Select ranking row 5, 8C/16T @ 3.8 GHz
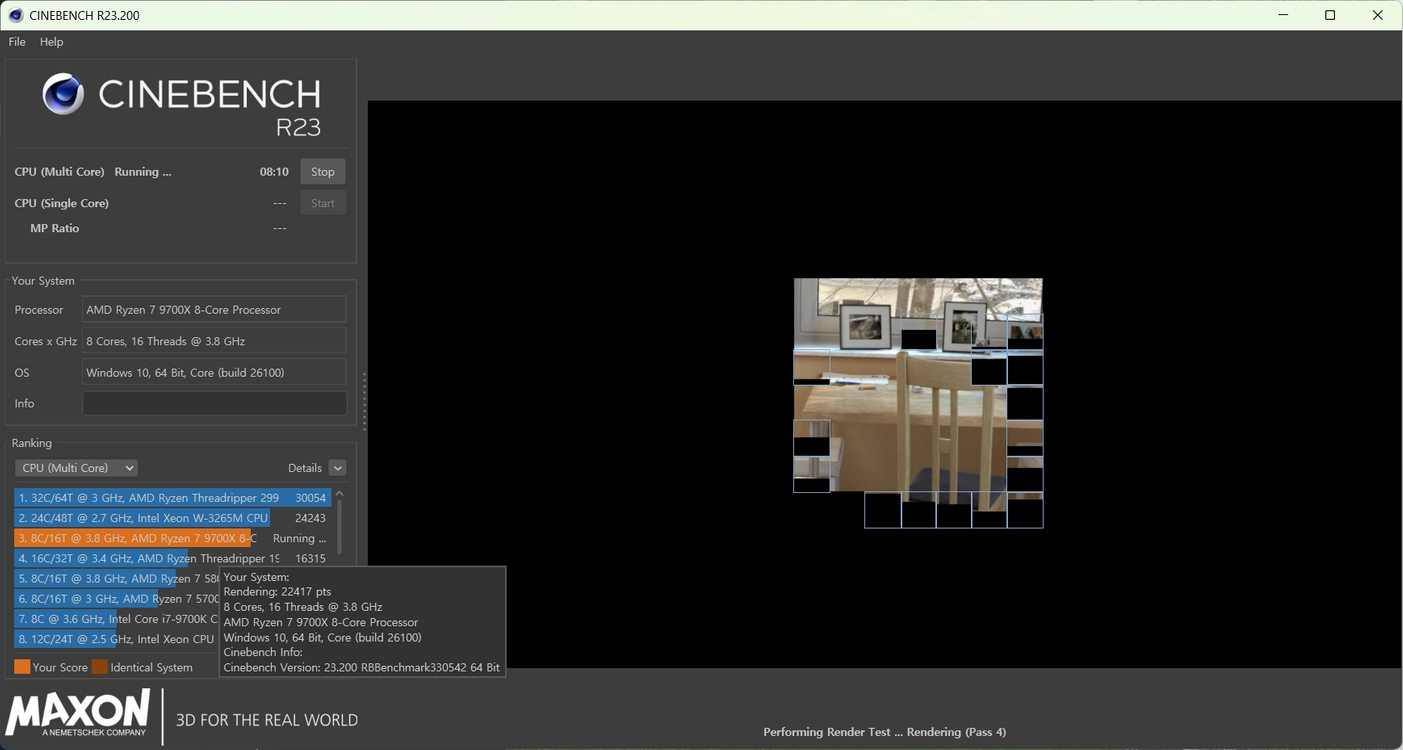Image resolution: width=1403 pixels, height=750 pixels. pos(116,578)
